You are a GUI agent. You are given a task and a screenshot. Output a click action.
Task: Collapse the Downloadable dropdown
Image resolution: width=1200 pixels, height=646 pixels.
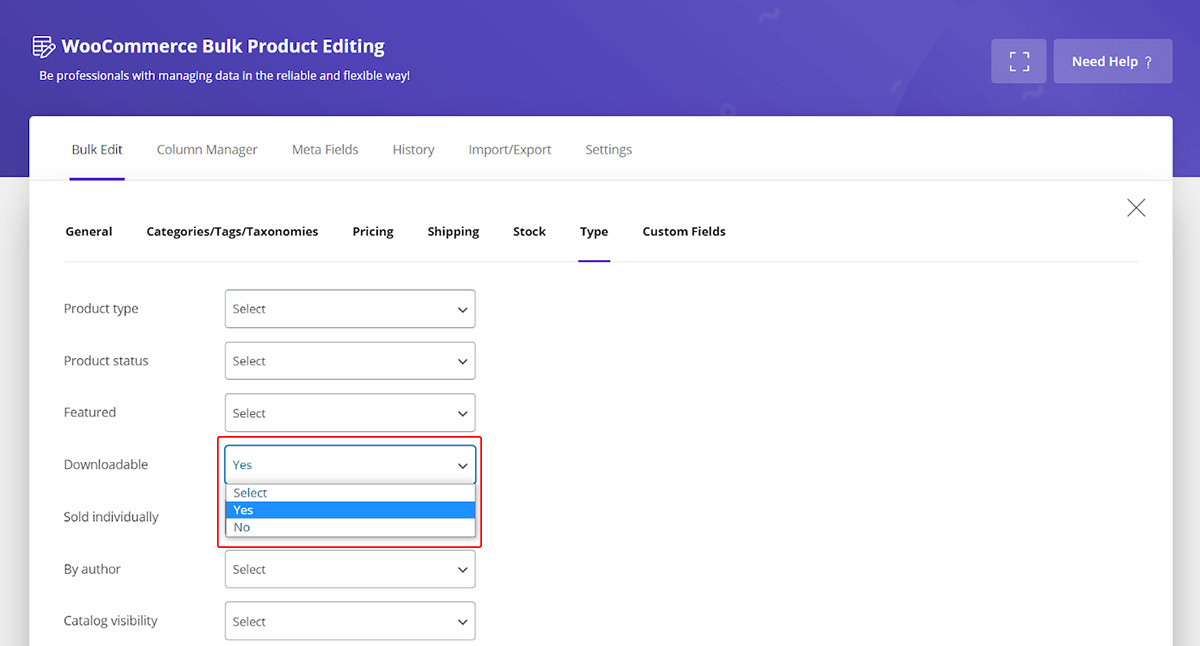point(350,465)
